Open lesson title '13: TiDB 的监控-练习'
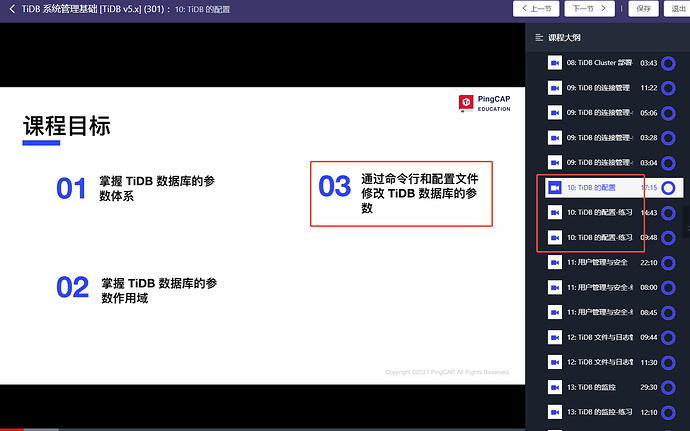 click(x=599, y=412)
